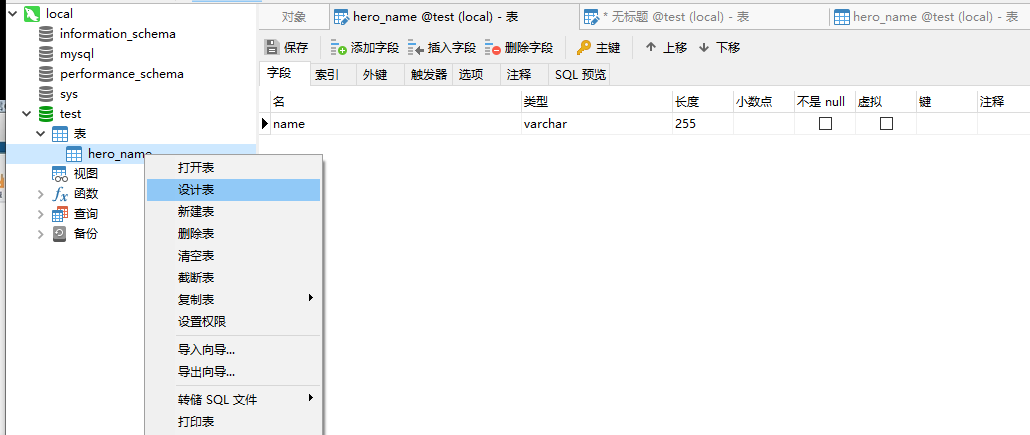Toggle 不是 null checkbox for name field
Image resolution: width=1030 pixels, height=435 pixels.
825,124
